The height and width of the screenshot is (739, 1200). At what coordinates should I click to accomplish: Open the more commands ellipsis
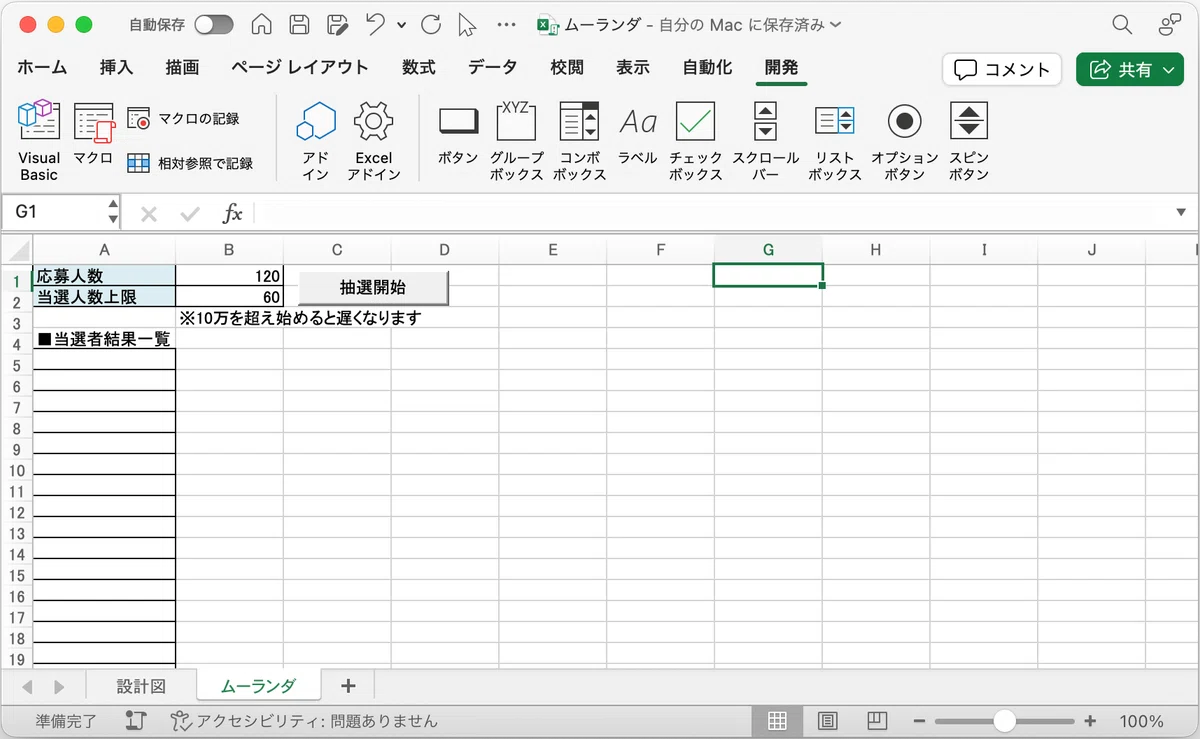point(506,24)
